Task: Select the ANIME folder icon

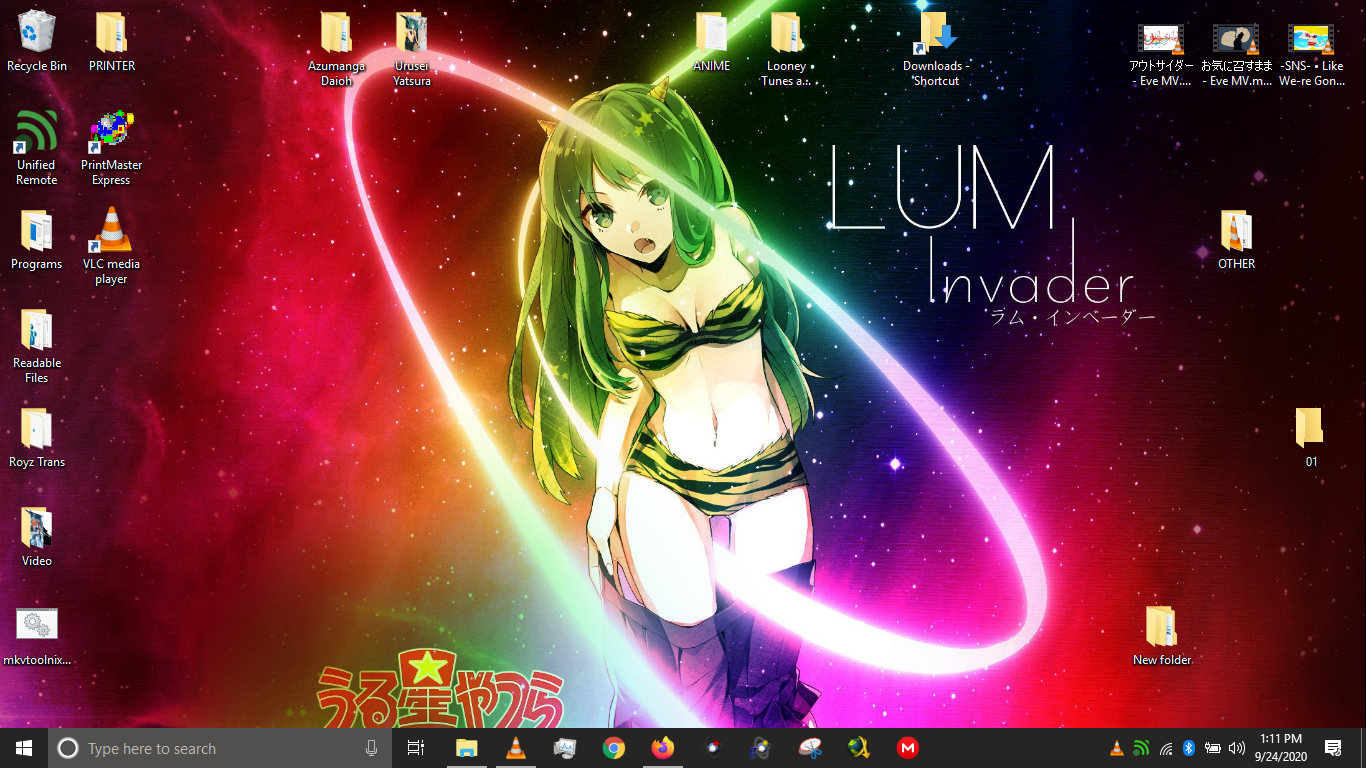Action: click(x=711, y=42)
